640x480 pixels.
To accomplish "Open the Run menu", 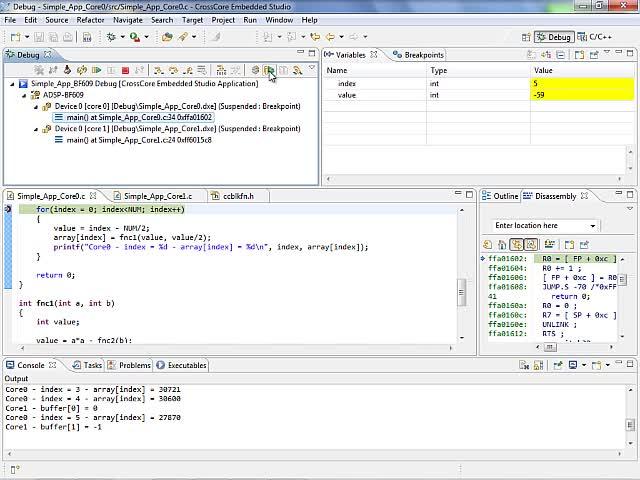I will click(x=250, y=20).
